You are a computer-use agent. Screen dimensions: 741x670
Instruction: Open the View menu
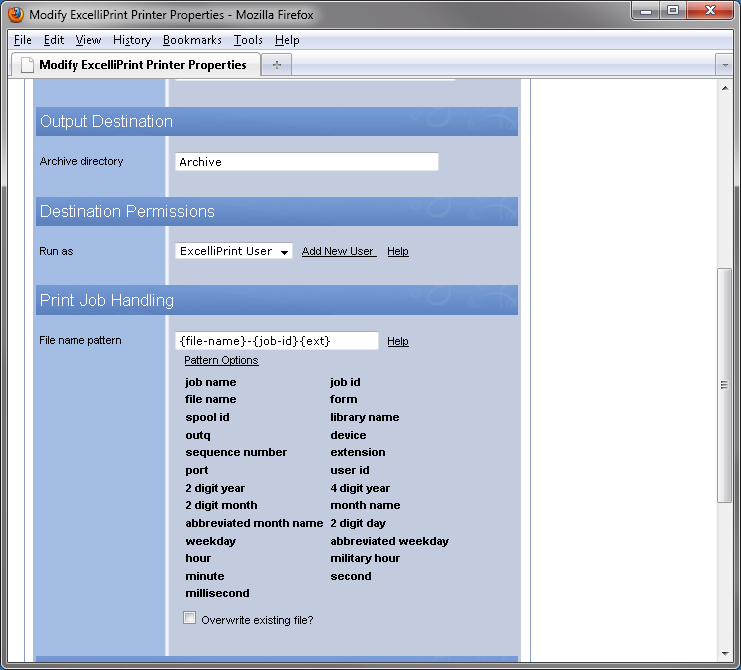pos(88,40)
